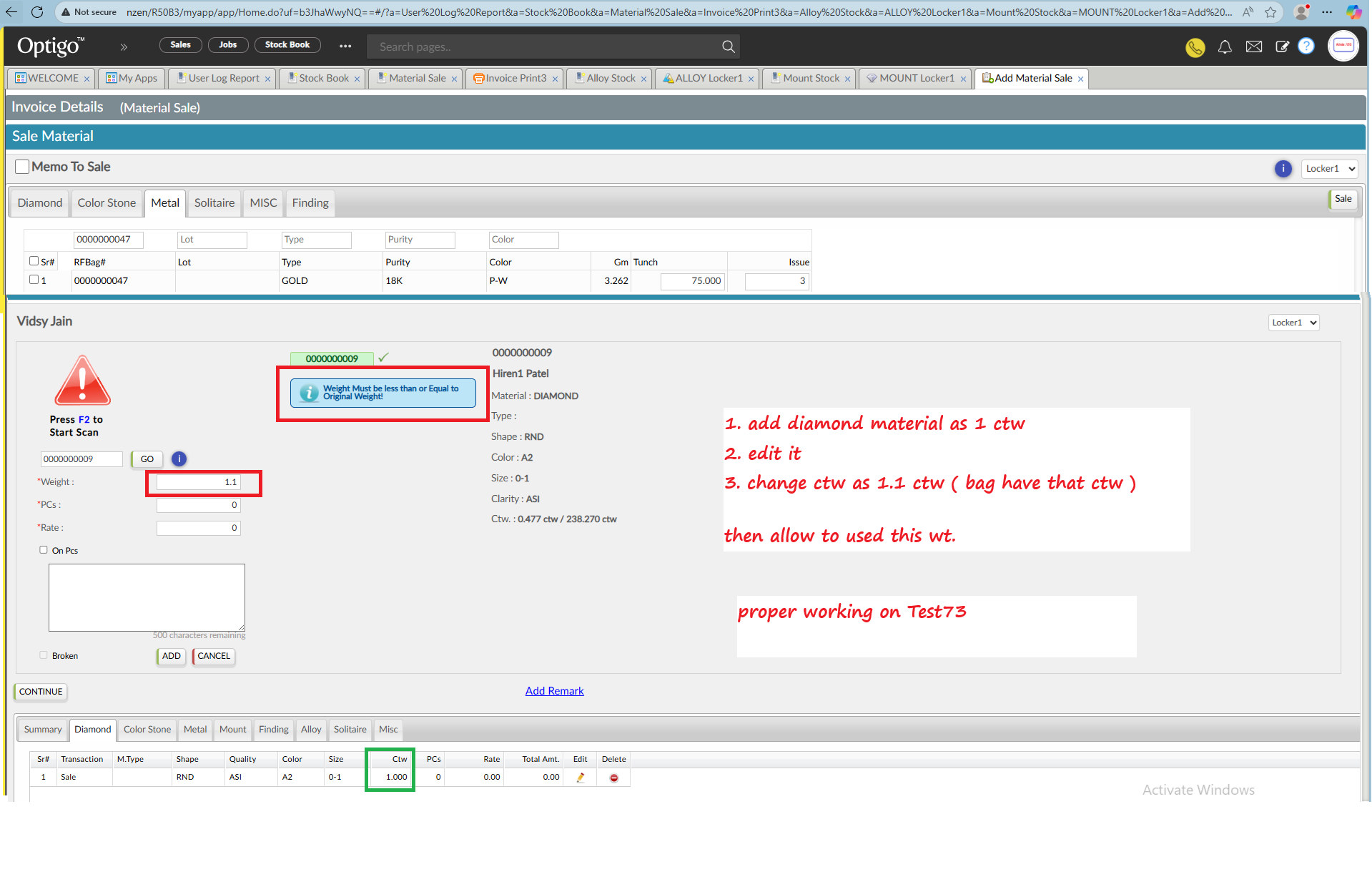Switch to the Color Stone material tab
The height and width of the screenshot is (882, 1372).
coord(107,203)
